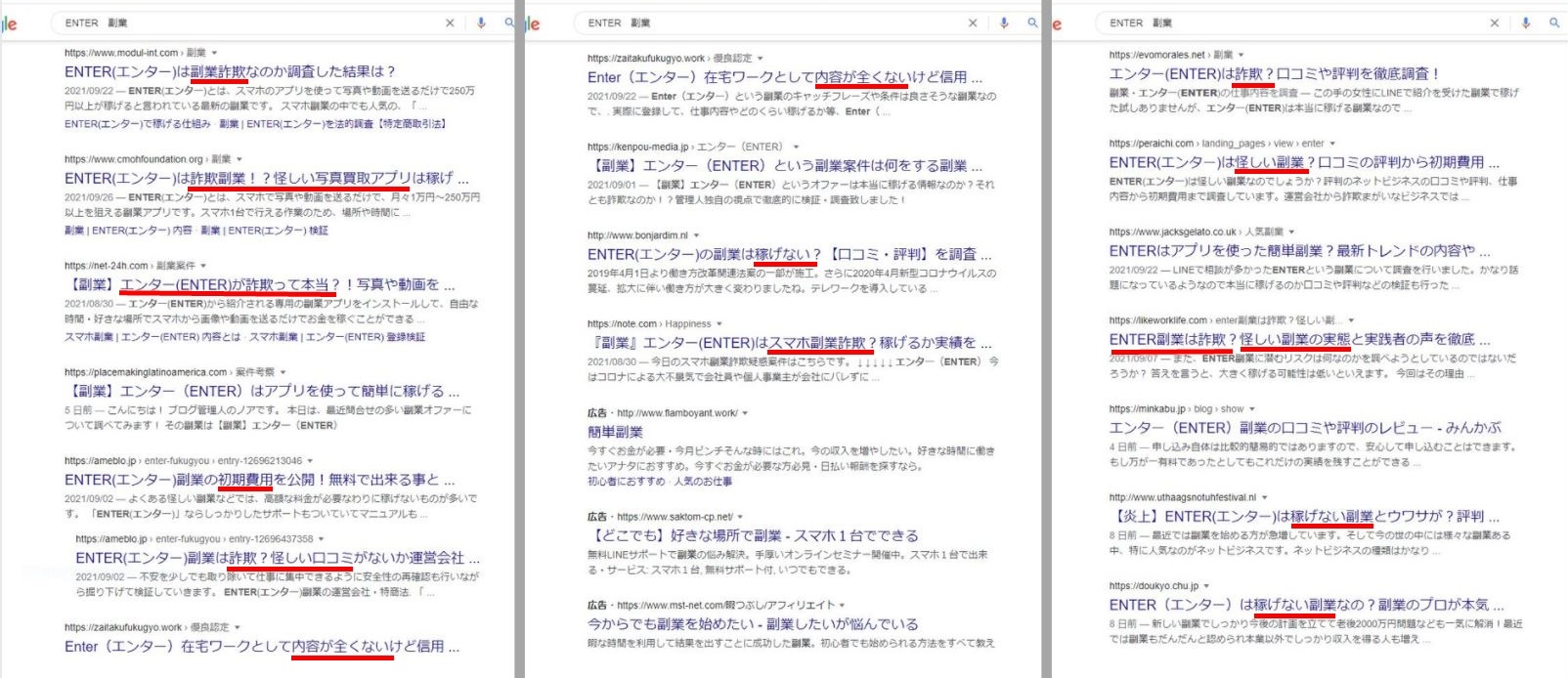Open dropdown beside ameblo.jp entry-12696437358 URL

(321, 538)
